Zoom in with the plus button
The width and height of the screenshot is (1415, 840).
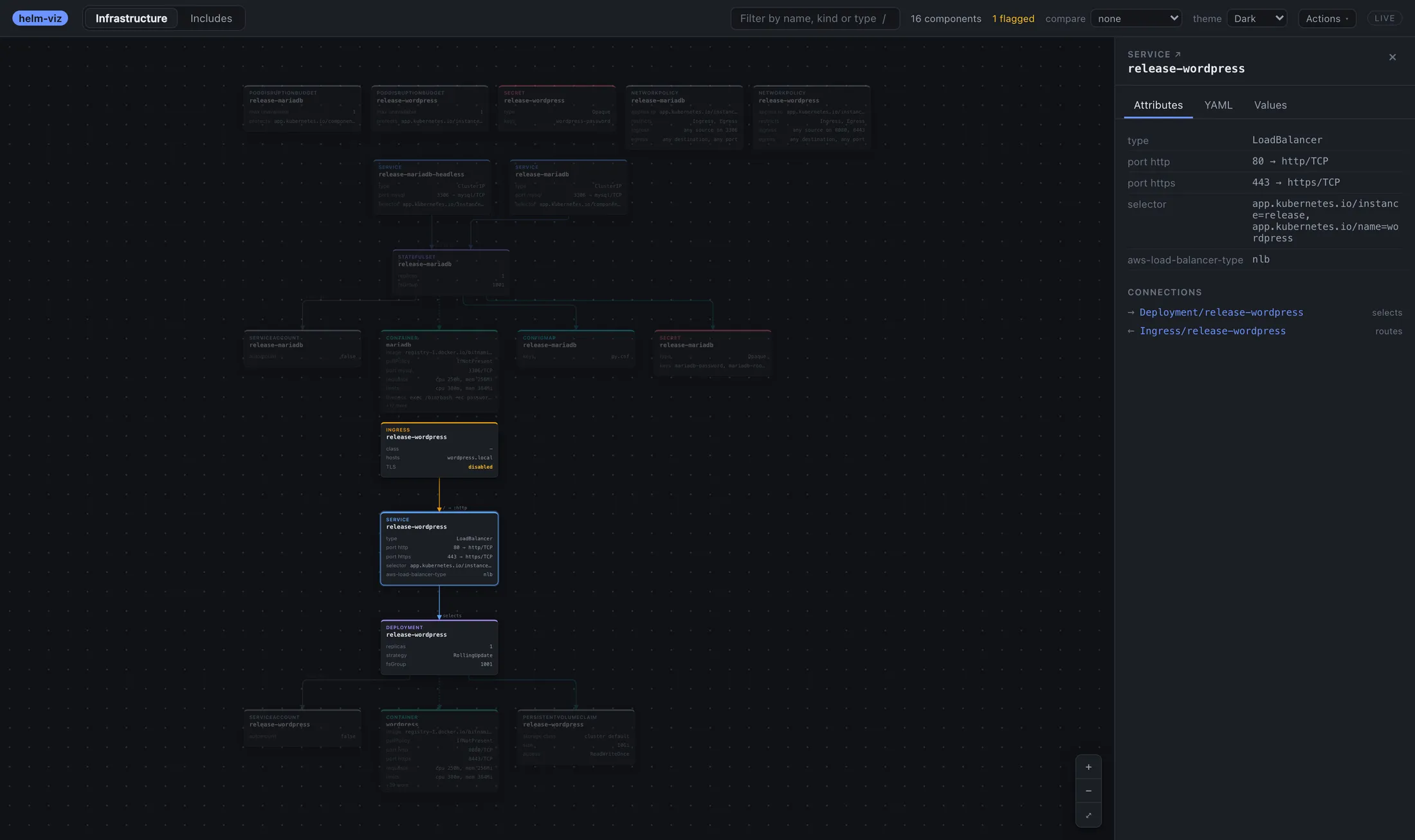[1088, 767]
